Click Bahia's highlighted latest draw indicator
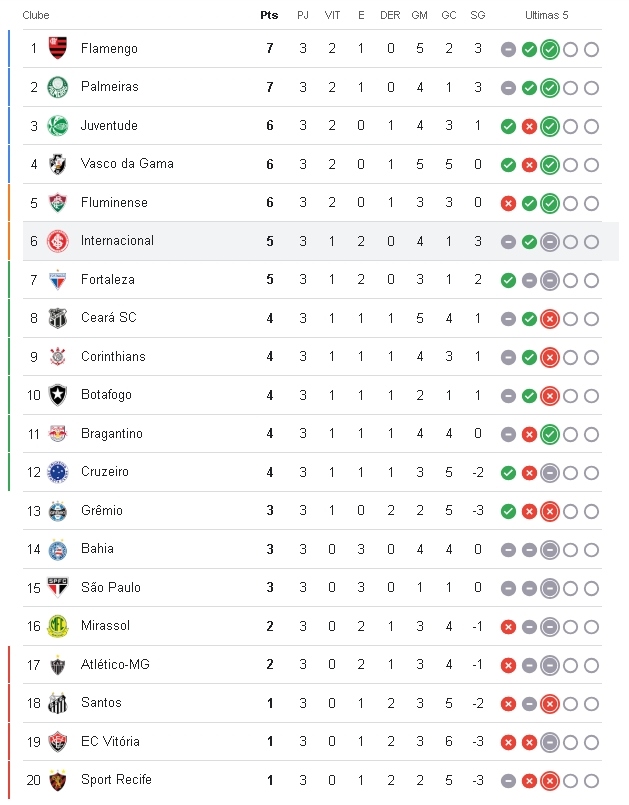629x805 pixels. tap(550, 550)
